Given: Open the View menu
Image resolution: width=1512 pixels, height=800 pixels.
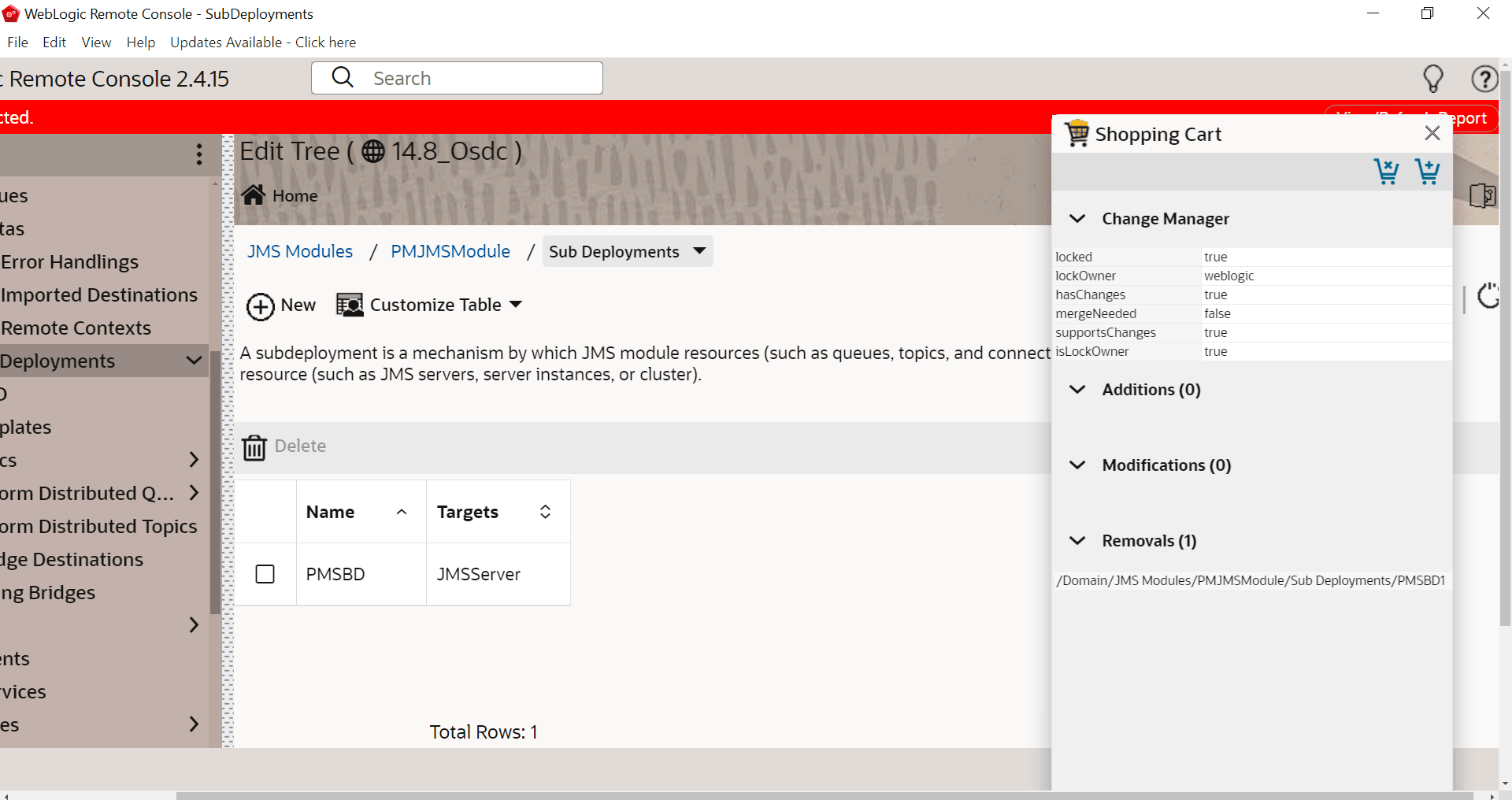Looking at the screenshot, I should [96, 43].
